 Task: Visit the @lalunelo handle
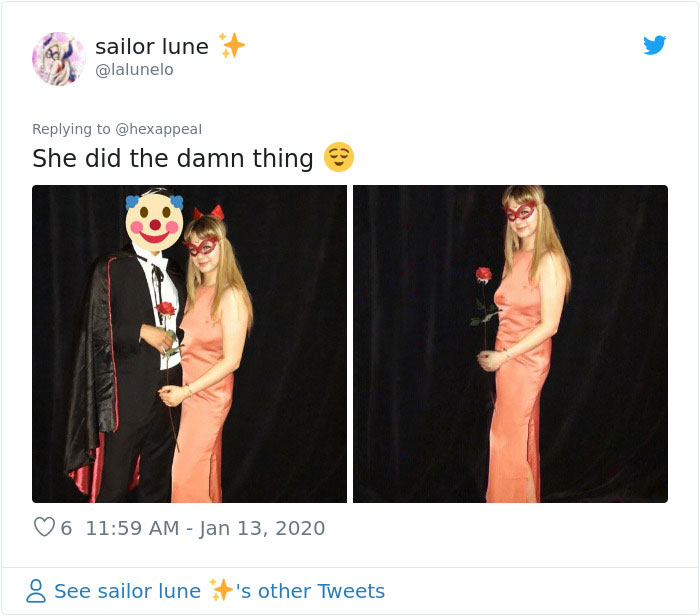134,69
